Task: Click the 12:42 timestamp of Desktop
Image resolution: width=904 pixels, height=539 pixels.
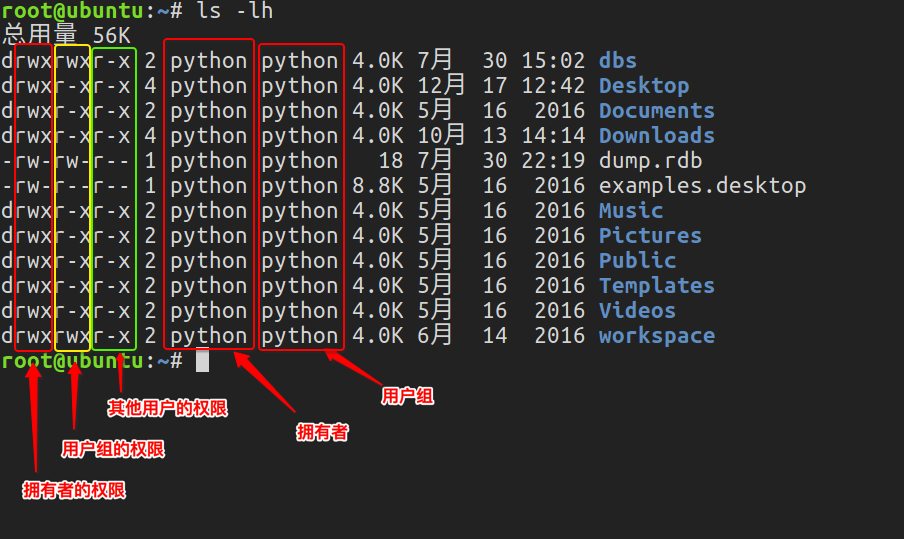Action: 553,86
